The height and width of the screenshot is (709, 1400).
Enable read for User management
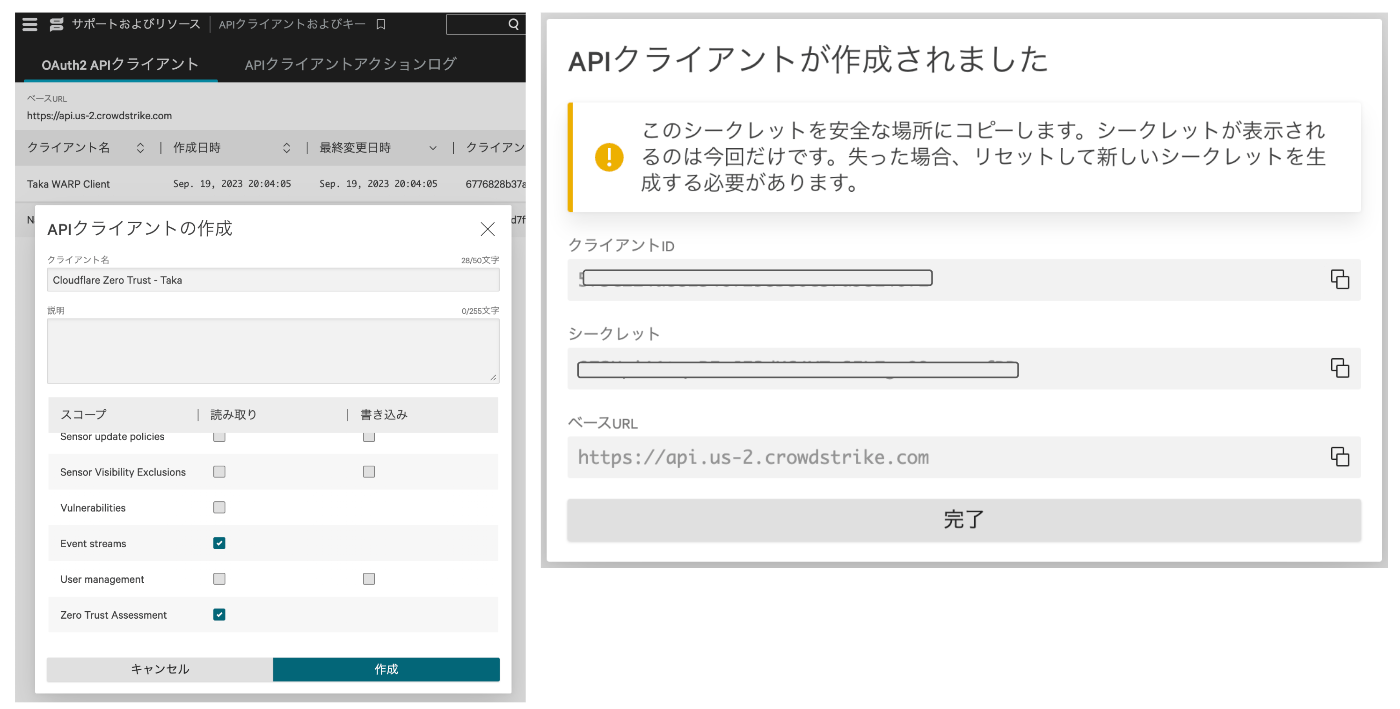(219, 579)
